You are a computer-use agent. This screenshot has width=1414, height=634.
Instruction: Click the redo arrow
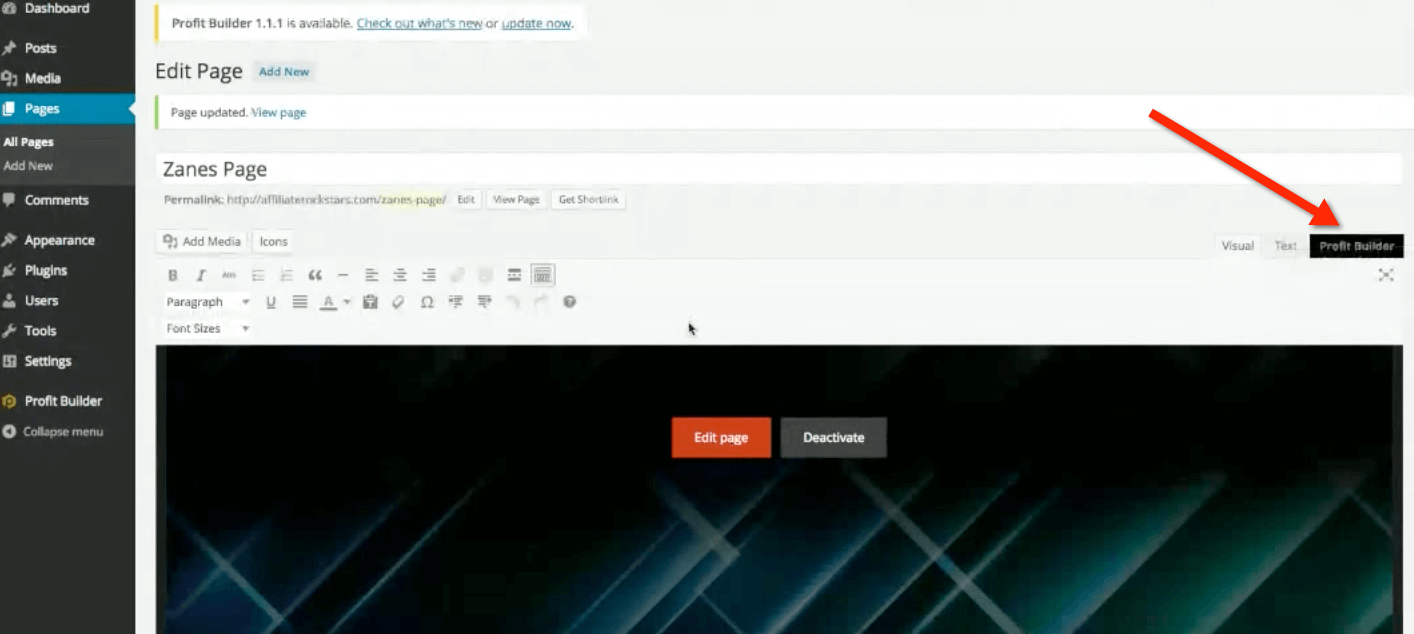[x=541, y=302]
